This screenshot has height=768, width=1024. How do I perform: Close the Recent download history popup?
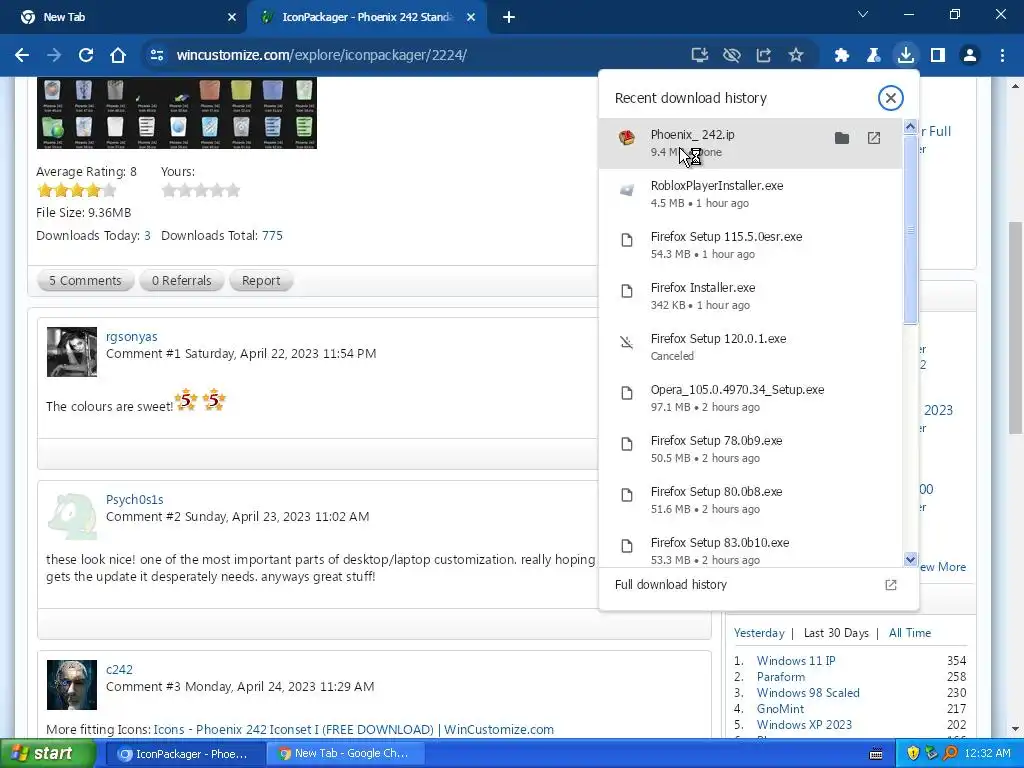coord(890,98)
